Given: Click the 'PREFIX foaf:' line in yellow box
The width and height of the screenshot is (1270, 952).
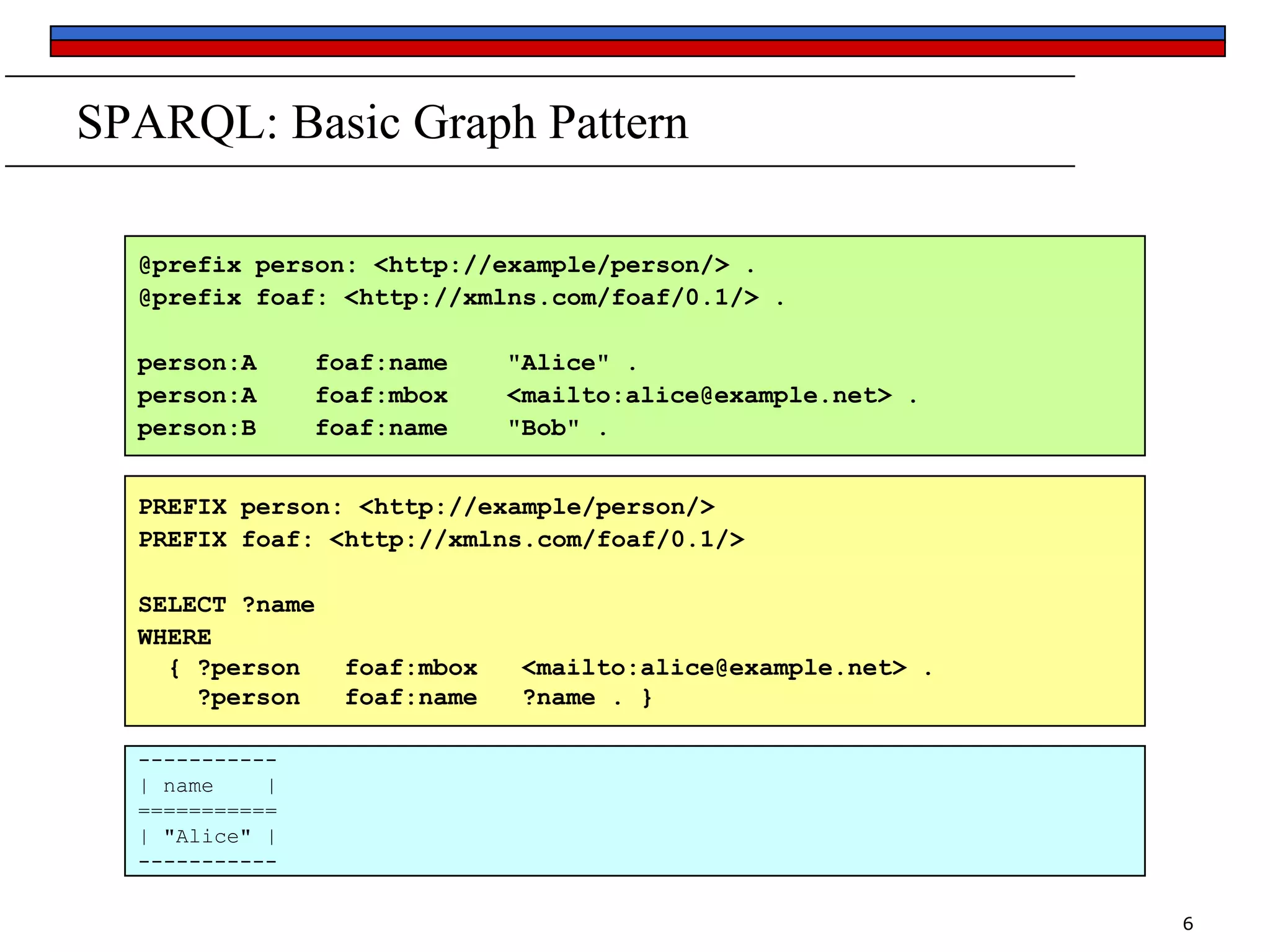Looking at the screenshot, I should pos(442,539).
